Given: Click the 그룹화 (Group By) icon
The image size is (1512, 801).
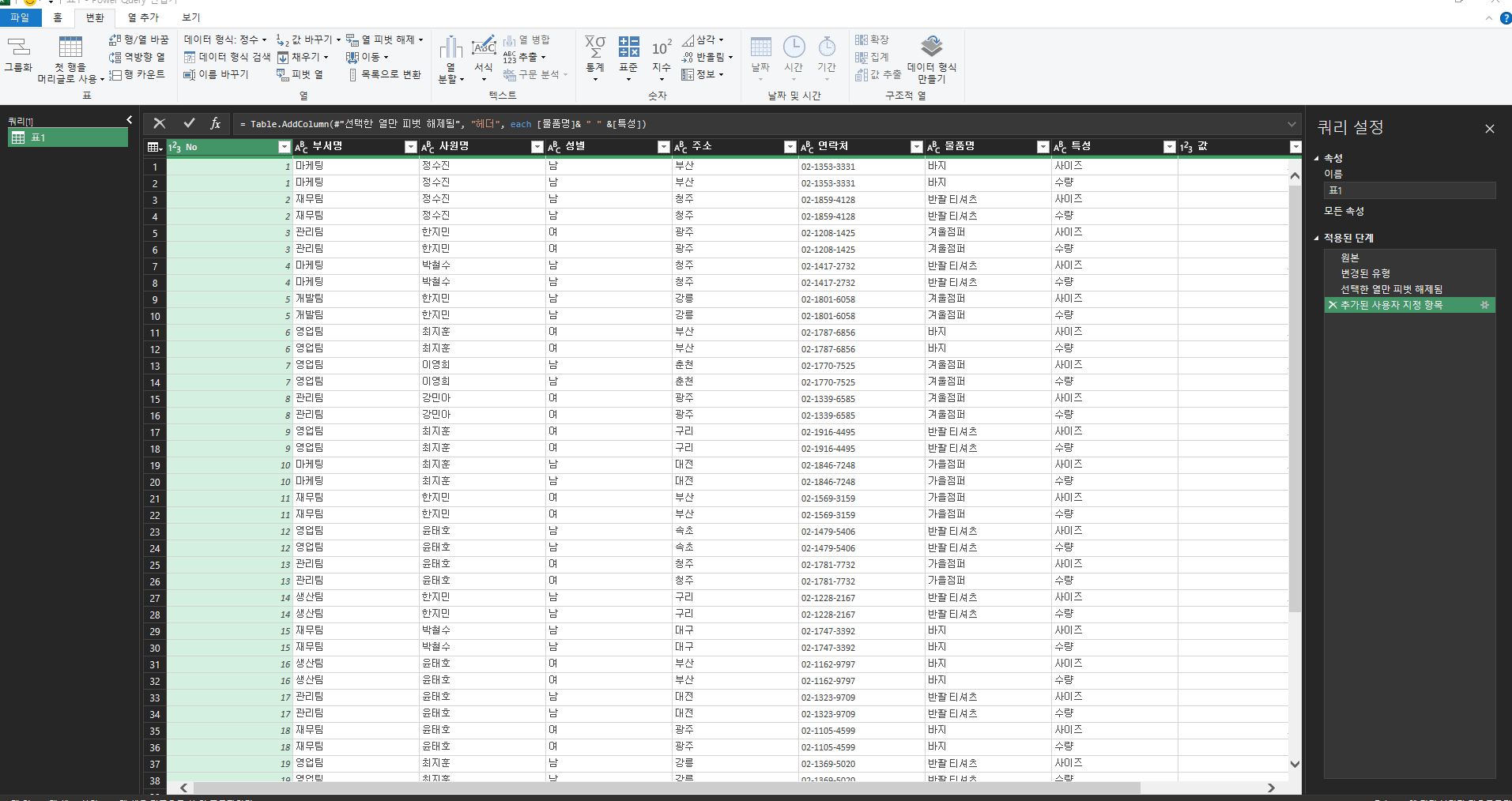Looking at the screenshot, I should tap(18, 47).
